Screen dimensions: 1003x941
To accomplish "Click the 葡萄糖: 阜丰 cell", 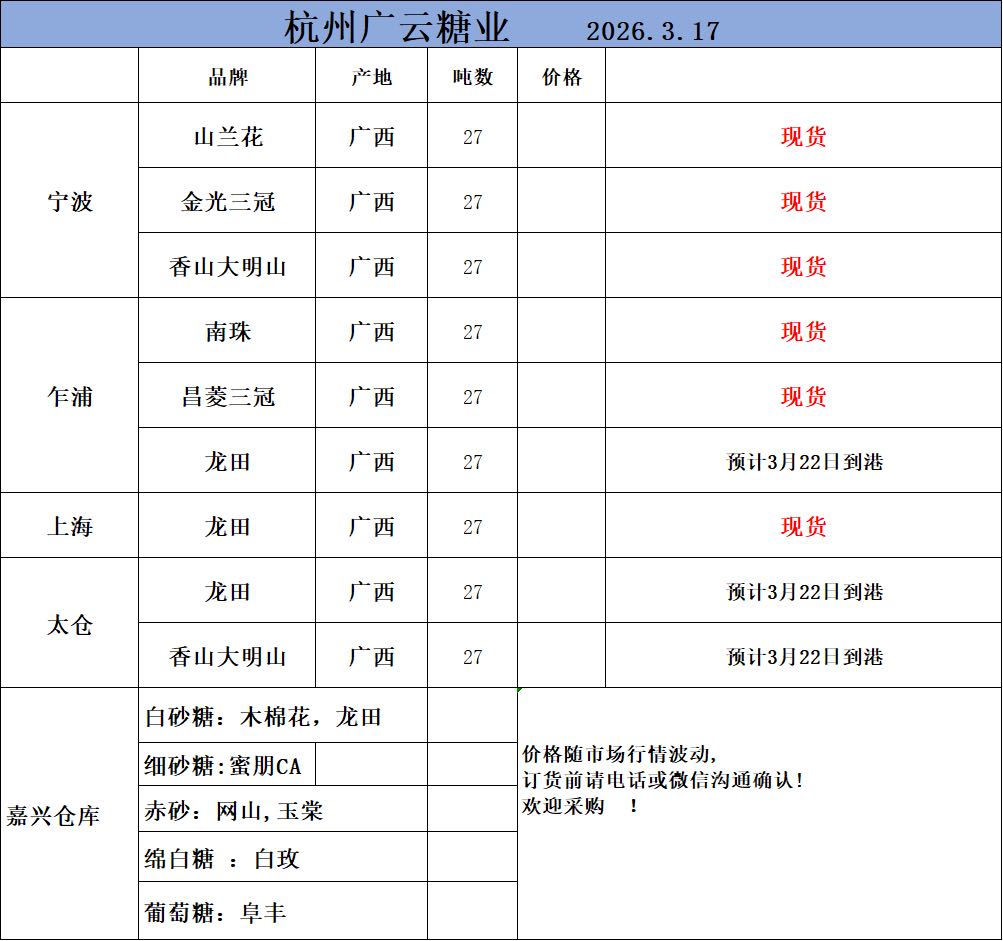I will click(215, 912).
